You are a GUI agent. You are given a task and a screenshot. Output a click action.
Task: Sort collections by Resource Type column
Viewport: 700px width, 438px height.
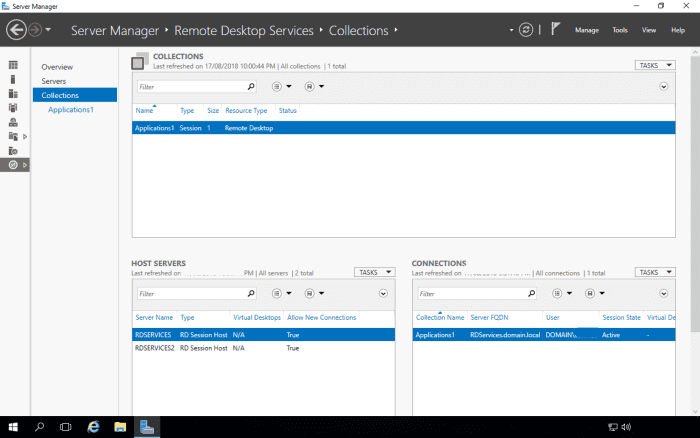tap(246, 111)
